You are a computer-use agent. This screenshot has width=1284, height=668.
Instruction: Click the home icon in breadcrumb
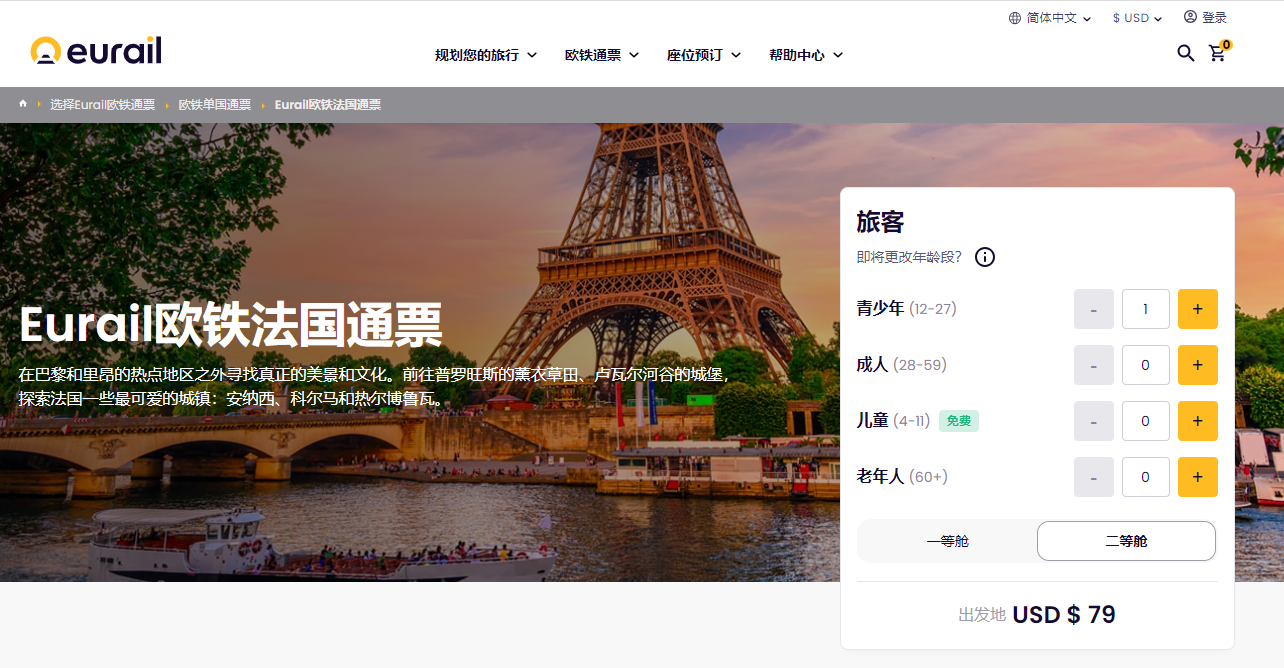tap(23, 104)
